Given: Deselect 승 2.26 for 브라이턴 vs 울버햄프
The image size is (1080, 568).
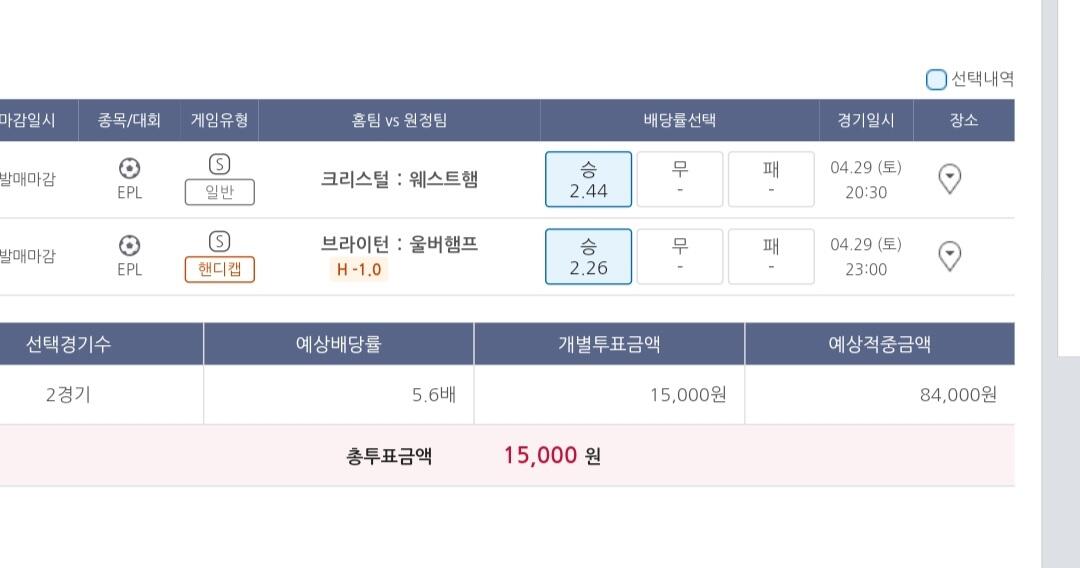Looking at the screenshot, I should 588,256.
